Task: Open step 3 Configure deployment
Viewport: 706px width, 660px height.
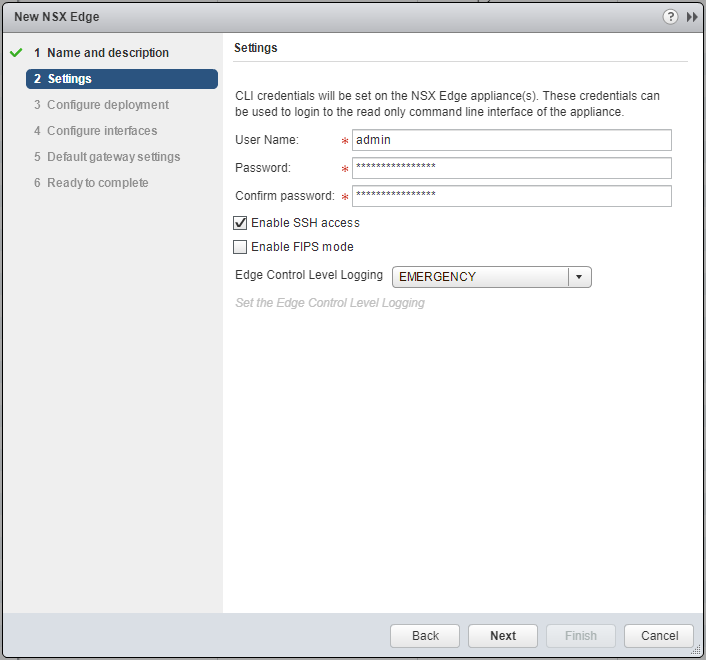Action: (x=108, y=105)
